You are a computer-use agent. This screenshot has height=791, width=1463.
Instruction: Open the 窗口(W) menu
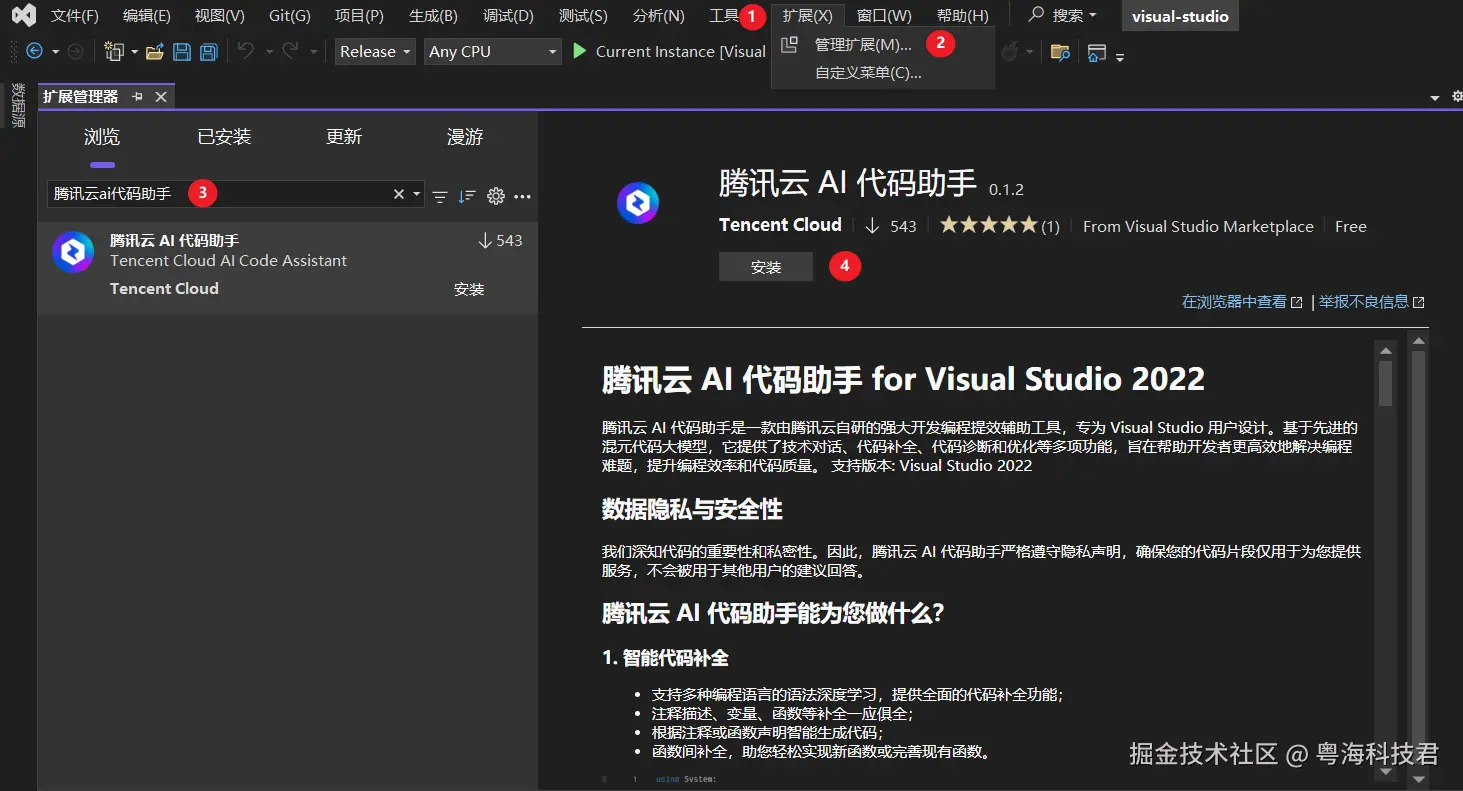[884, 15]
